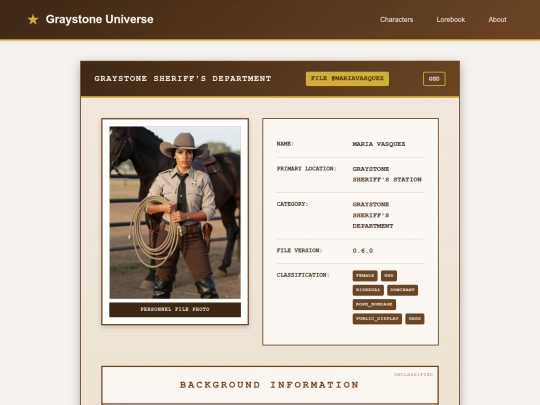
Task: Open the Lorebook nav item
Action: coord(450,20)
